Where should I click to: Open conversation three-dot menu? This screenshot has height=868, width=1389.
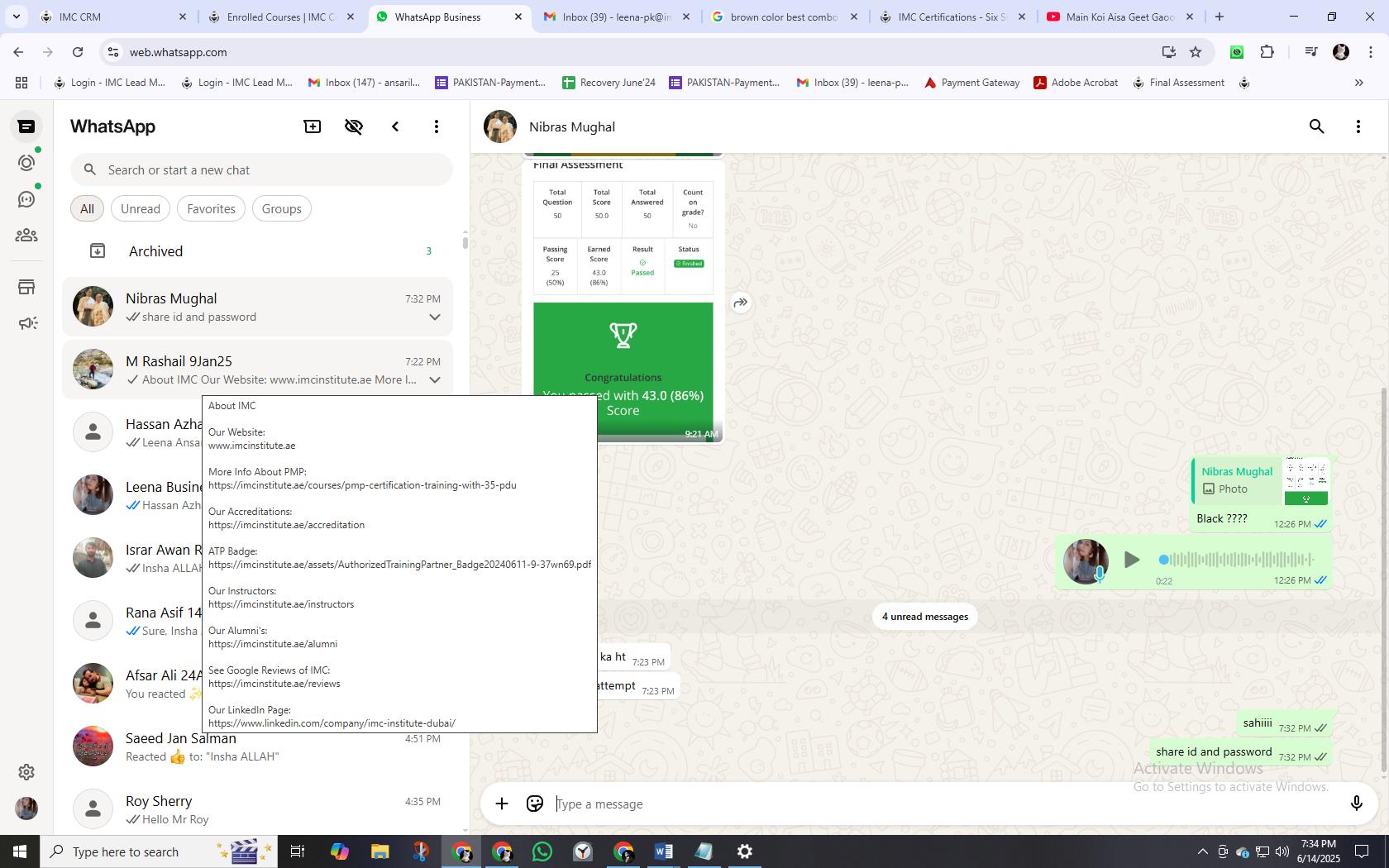point(1358,126)
